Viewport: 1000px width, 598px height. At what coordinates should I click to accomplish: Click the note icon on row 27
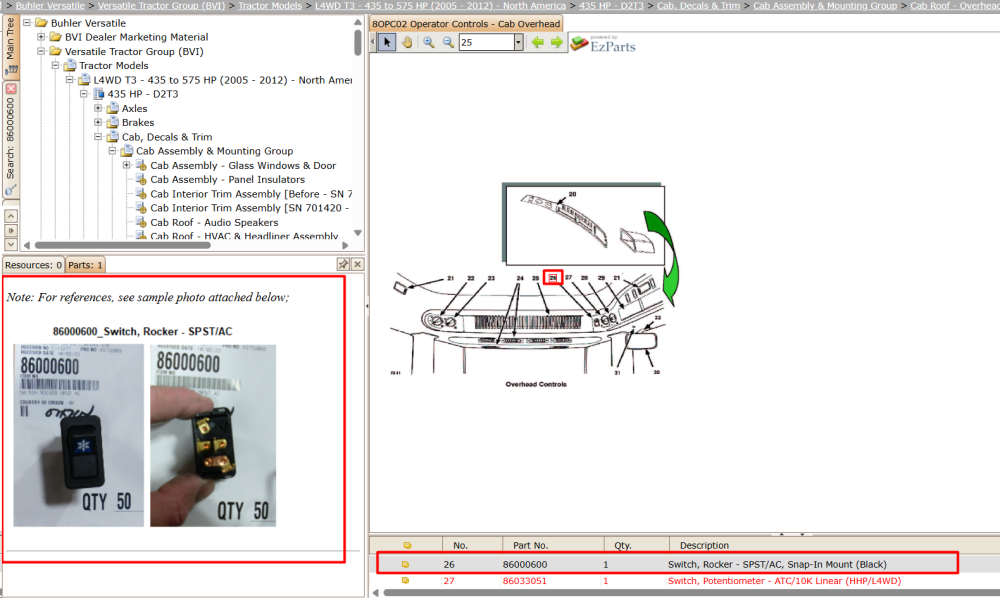coord(405,581)
